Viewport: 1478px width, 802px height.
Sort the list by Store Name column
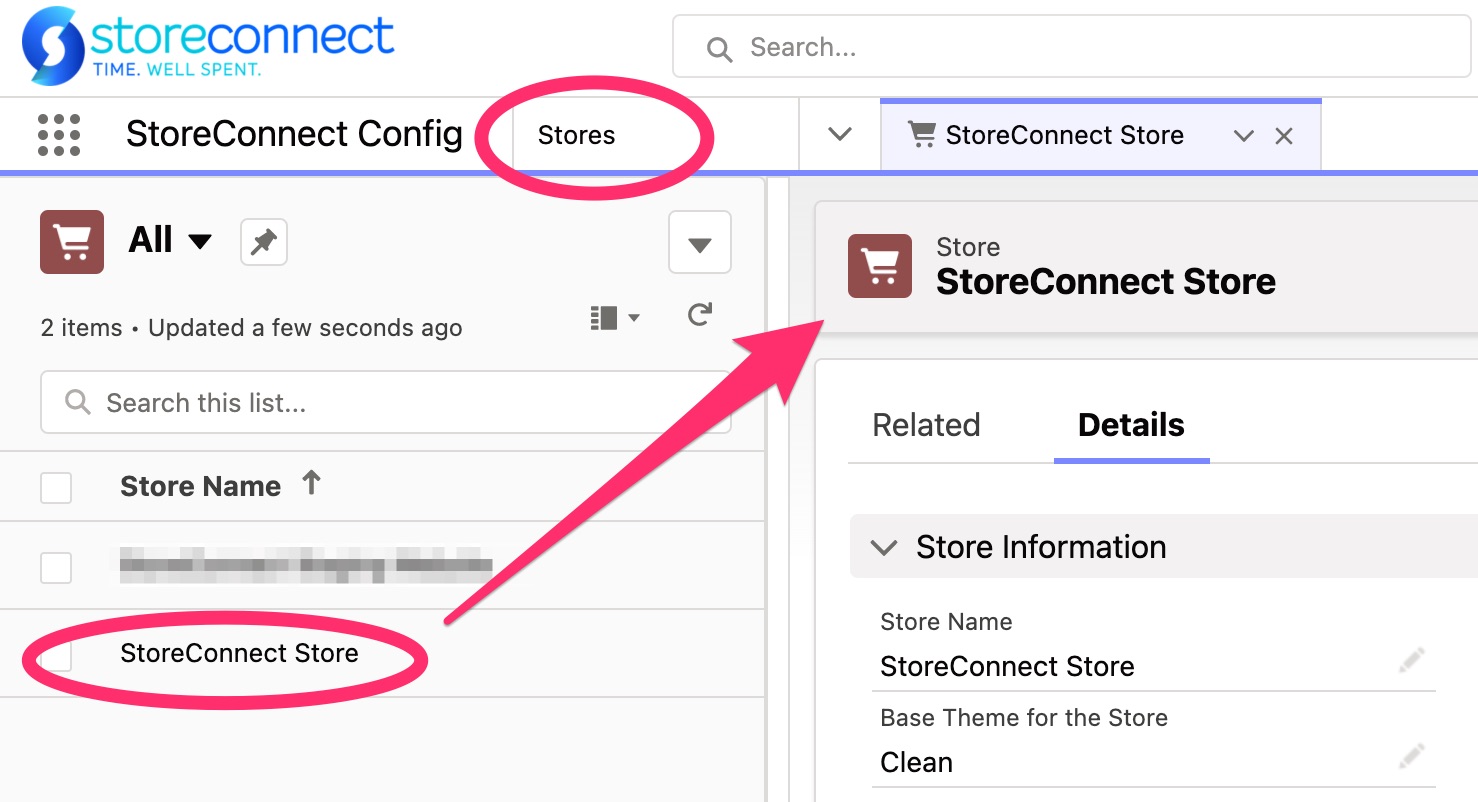click(200, 486)
